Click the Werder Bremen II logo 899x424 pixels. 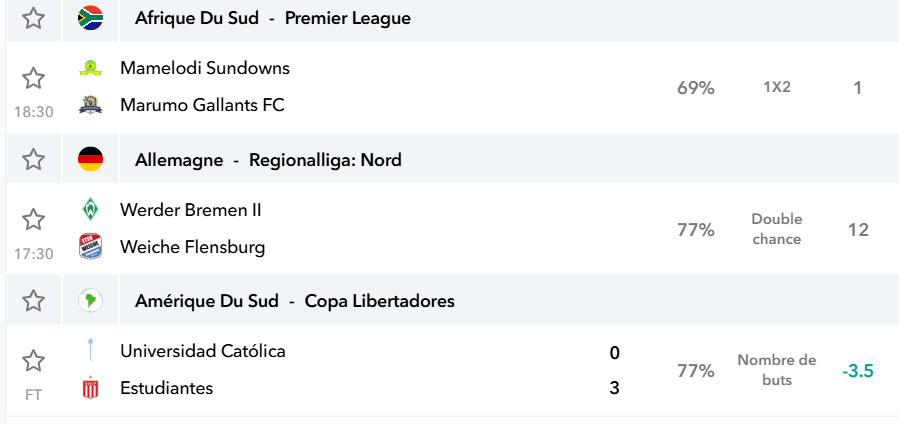pos(91,209)
